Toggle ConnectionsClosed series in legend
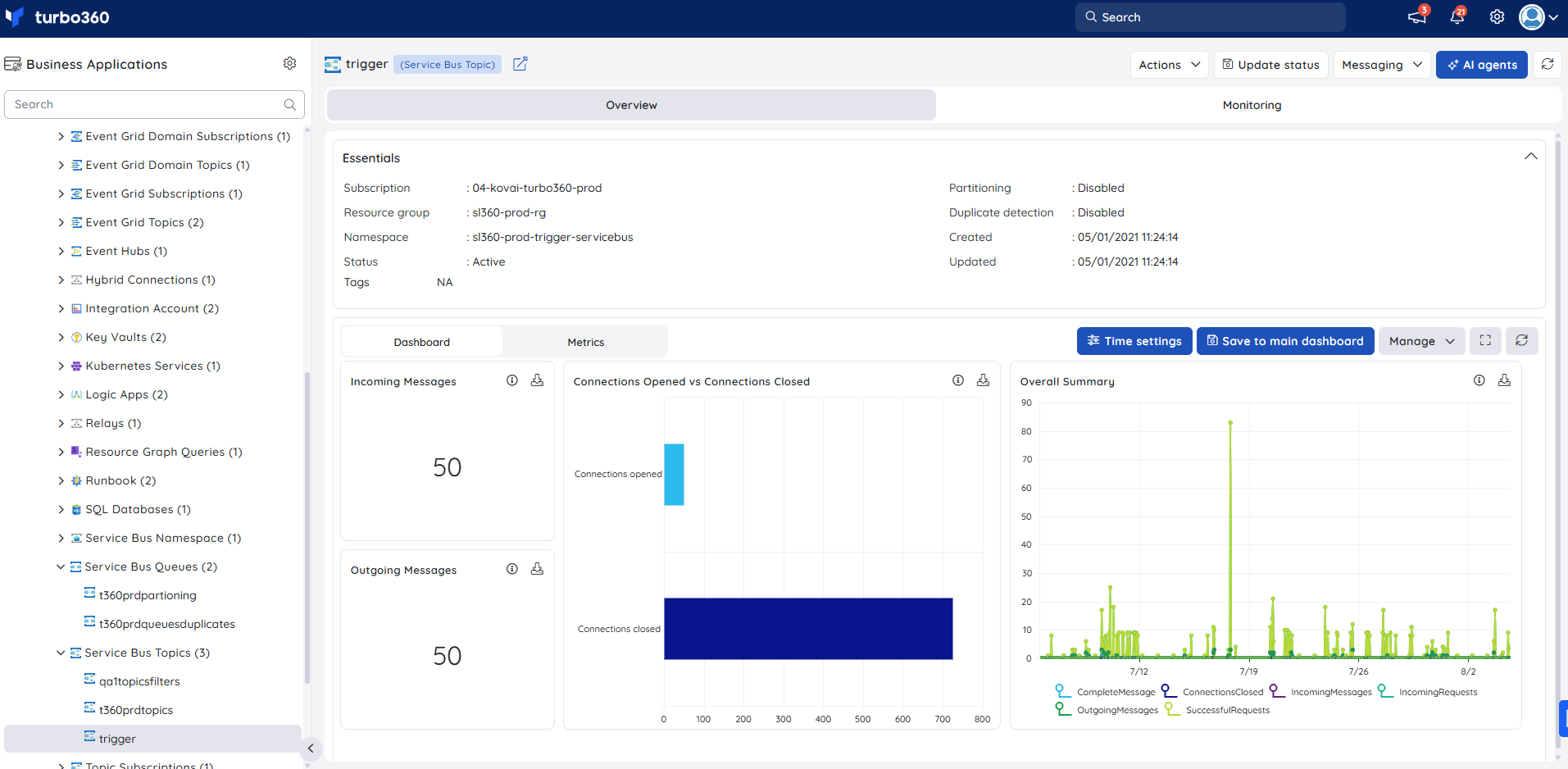1568x769 pixels. (1212, 692)
